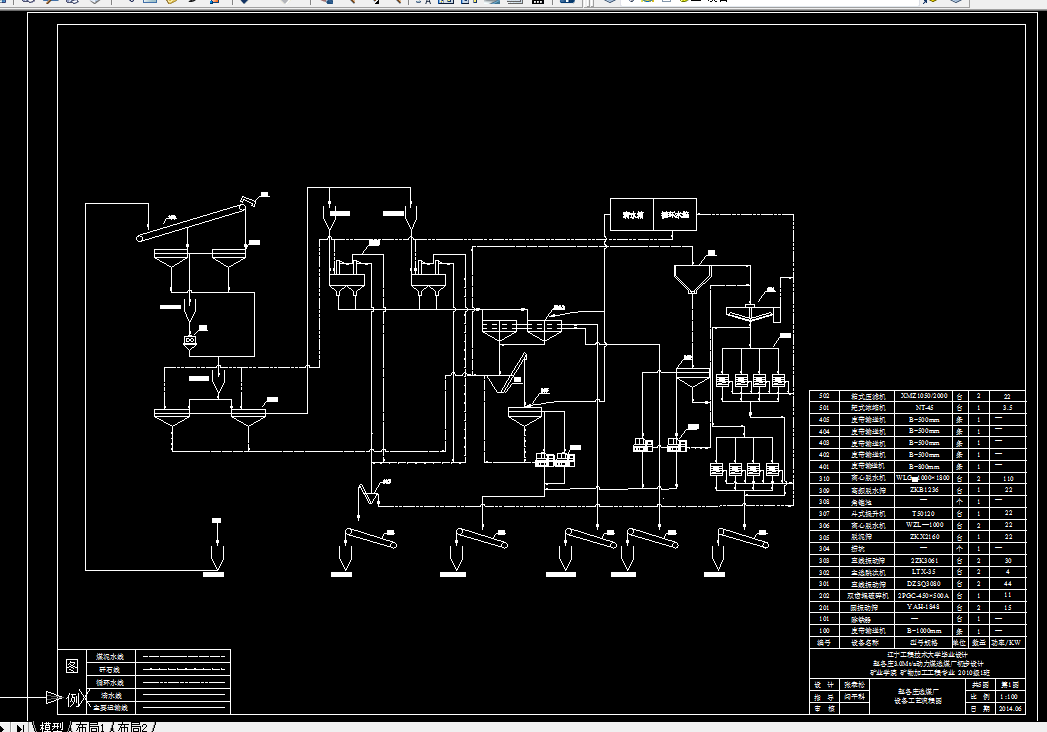Switch to the 模型 model tab

point(51,727)
